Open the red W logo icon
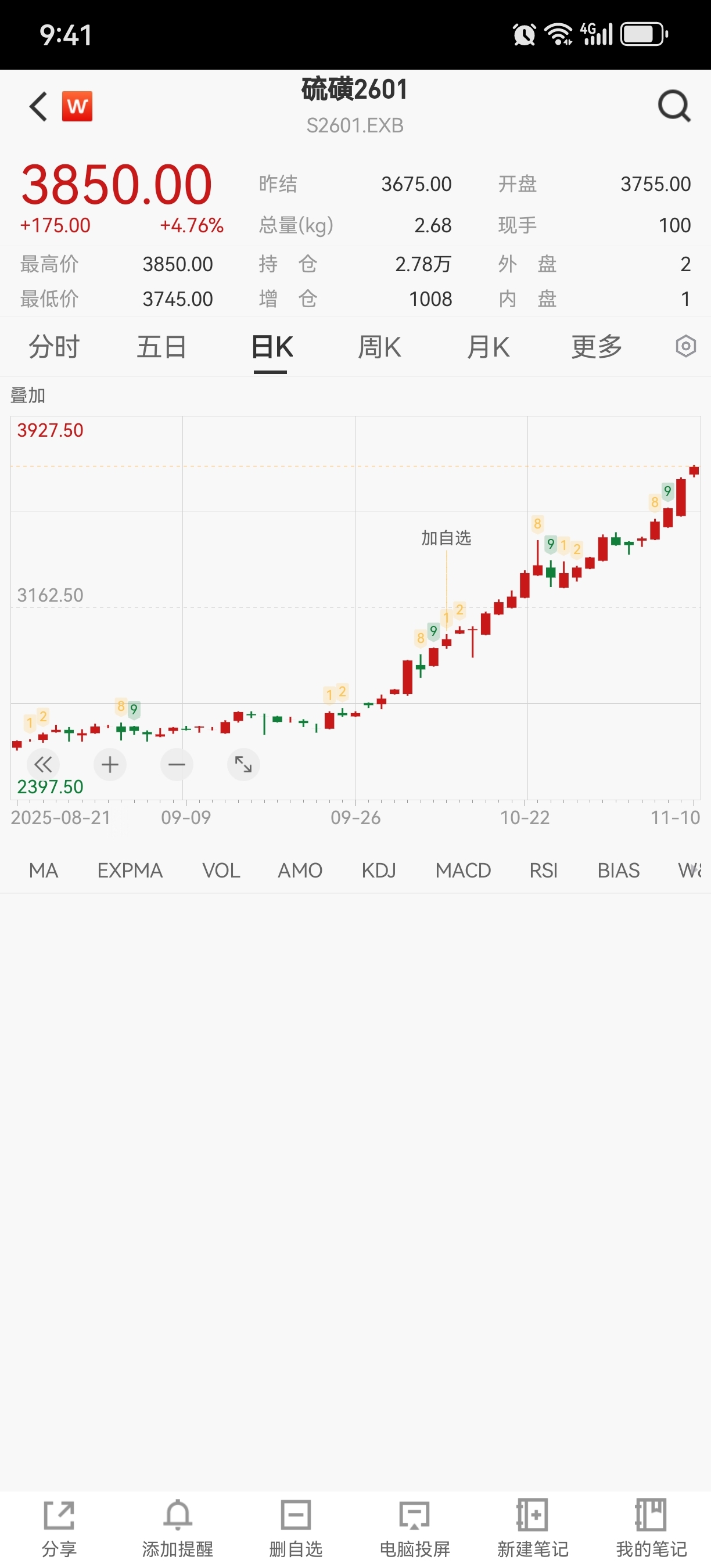Image resolution: width=711 pixels, height=1568 pixels. 77,106
